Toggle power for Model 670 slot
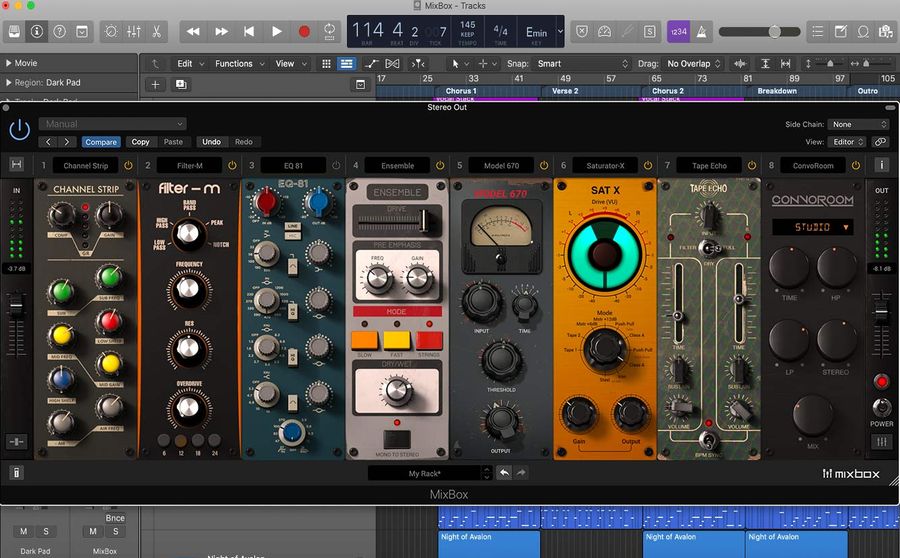Image resolution: width=900 pixels, height=558 pixels. [x=544, y=165]
